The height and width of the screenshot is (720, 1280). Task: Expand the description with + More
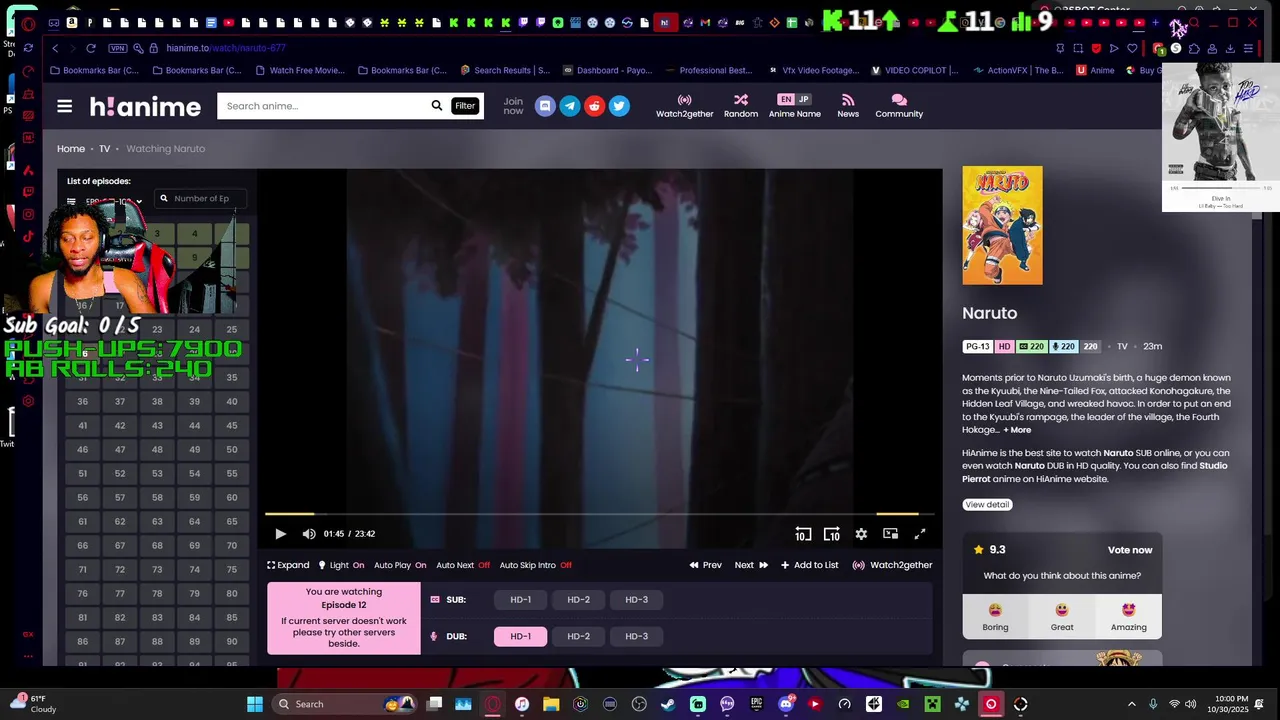[x=1017, y=430]
